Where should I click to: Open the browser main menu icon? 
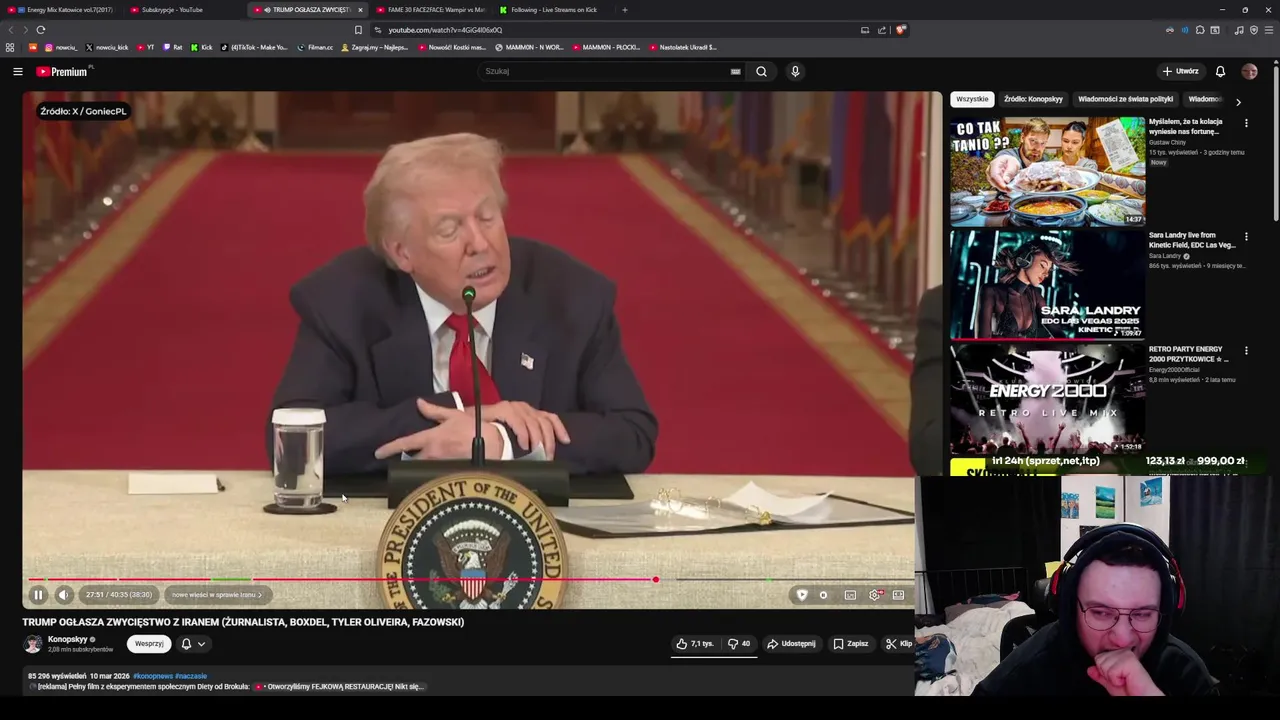(x=1268, y=30)
